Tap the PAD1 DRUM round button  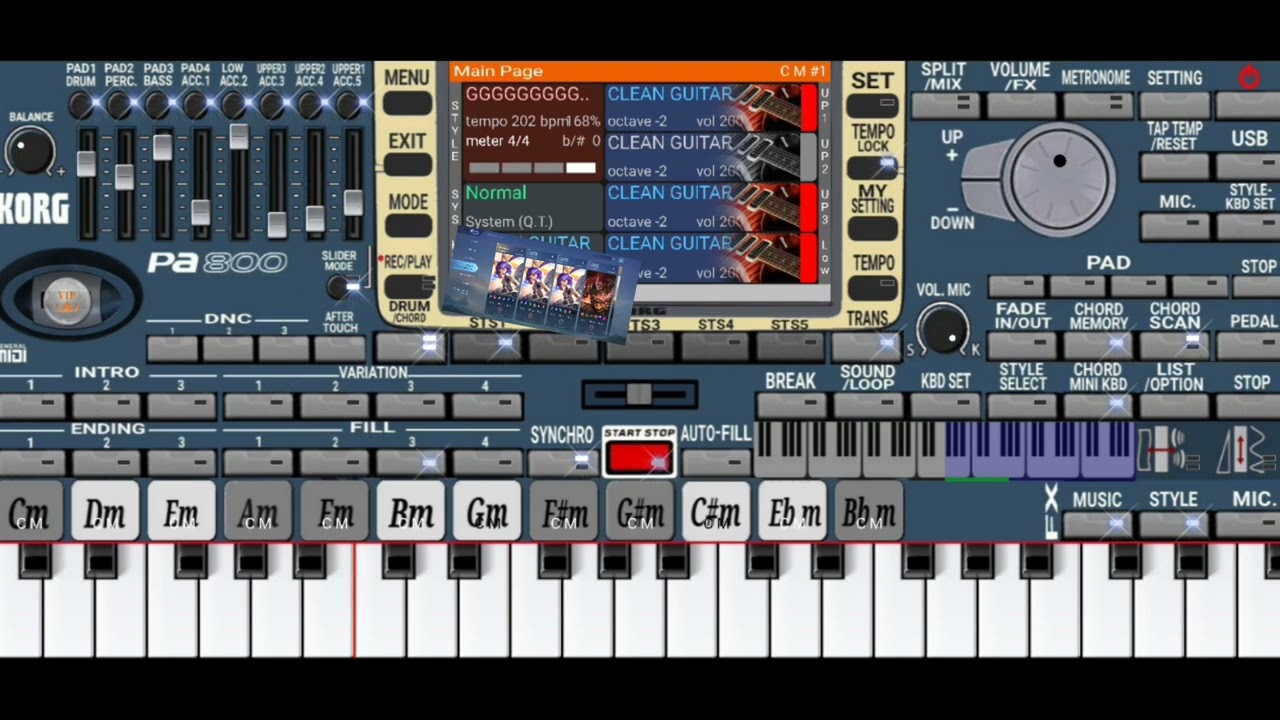pyautogui.click(x=82, y=104)
